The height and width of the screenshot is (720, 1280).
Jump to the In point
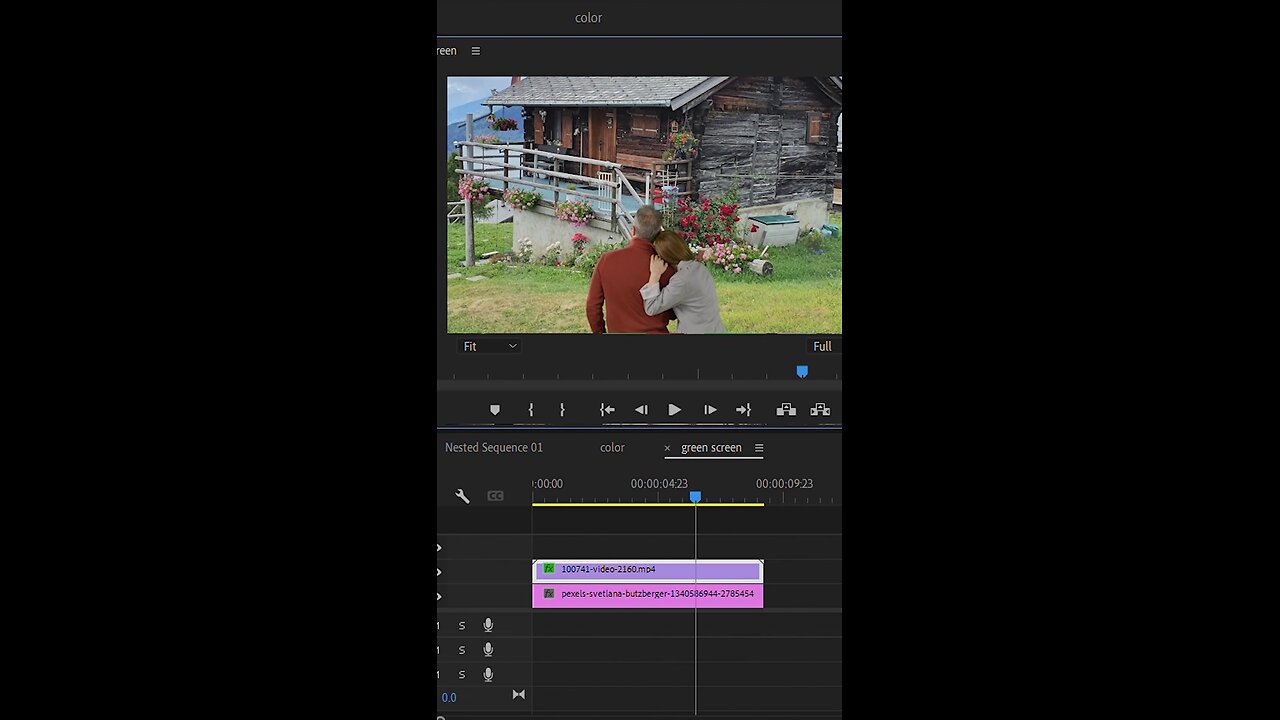[607, 410]
